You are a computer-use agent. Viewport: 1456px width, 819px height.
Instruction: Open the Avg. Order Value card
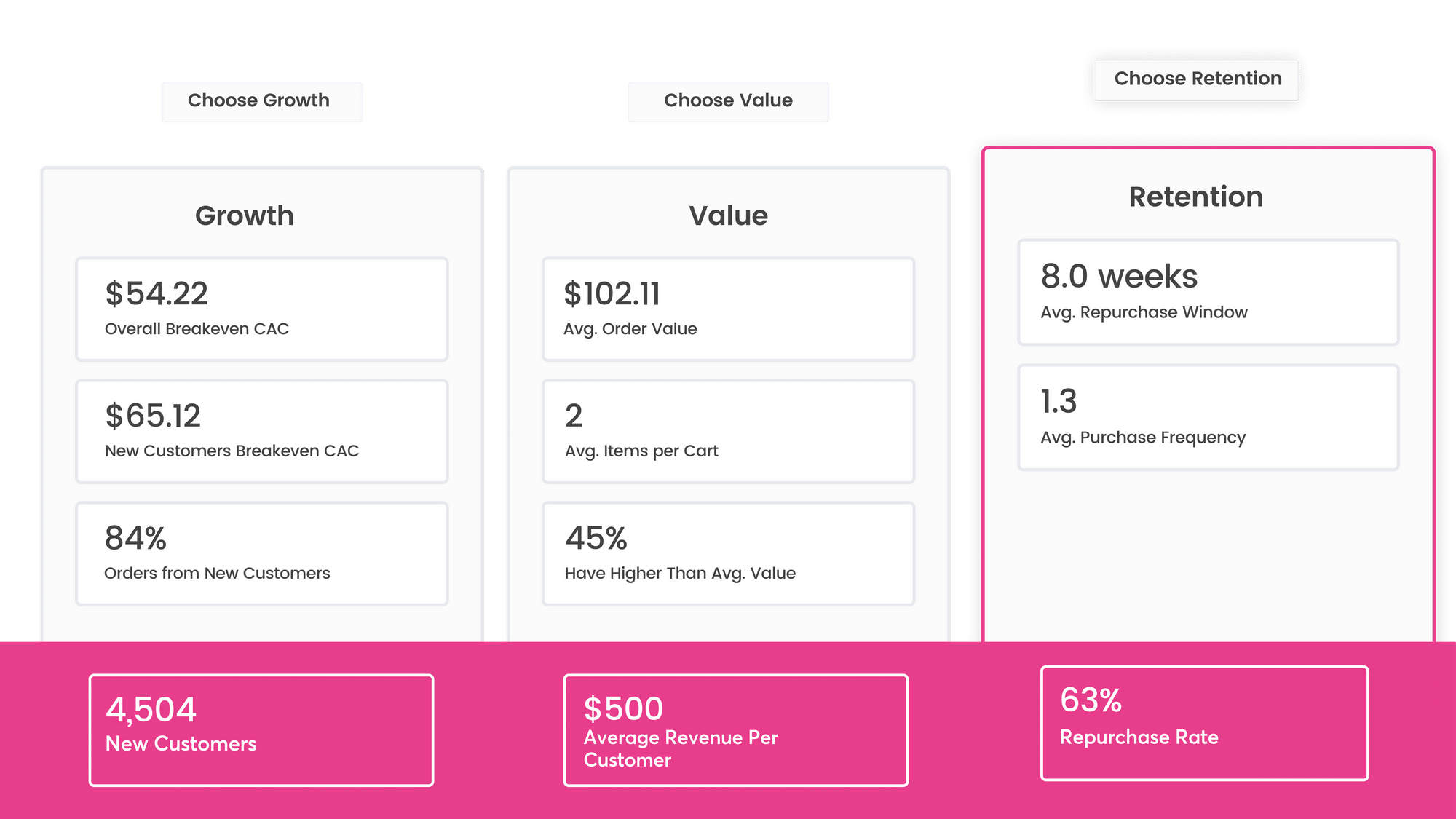(728, 309)
